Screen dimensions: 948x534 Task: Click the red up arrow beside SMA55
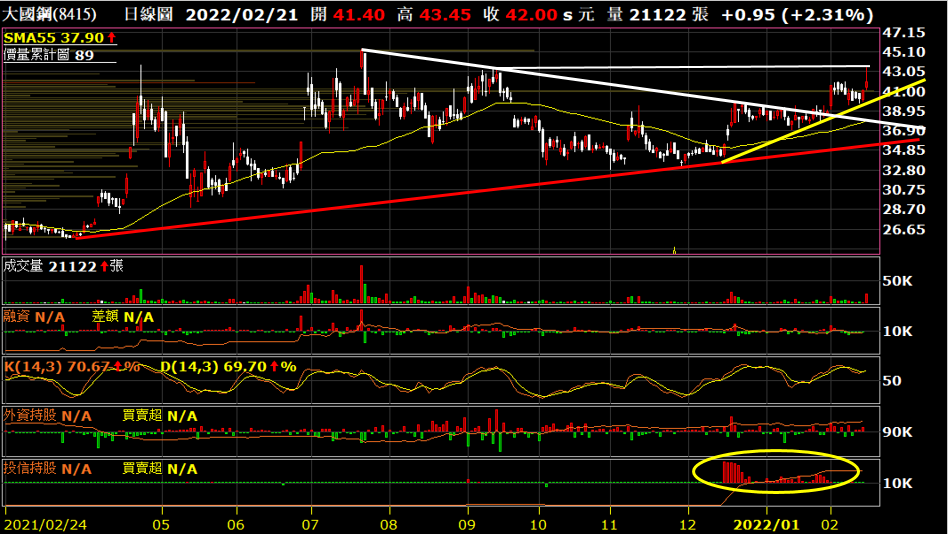point(112,37)
